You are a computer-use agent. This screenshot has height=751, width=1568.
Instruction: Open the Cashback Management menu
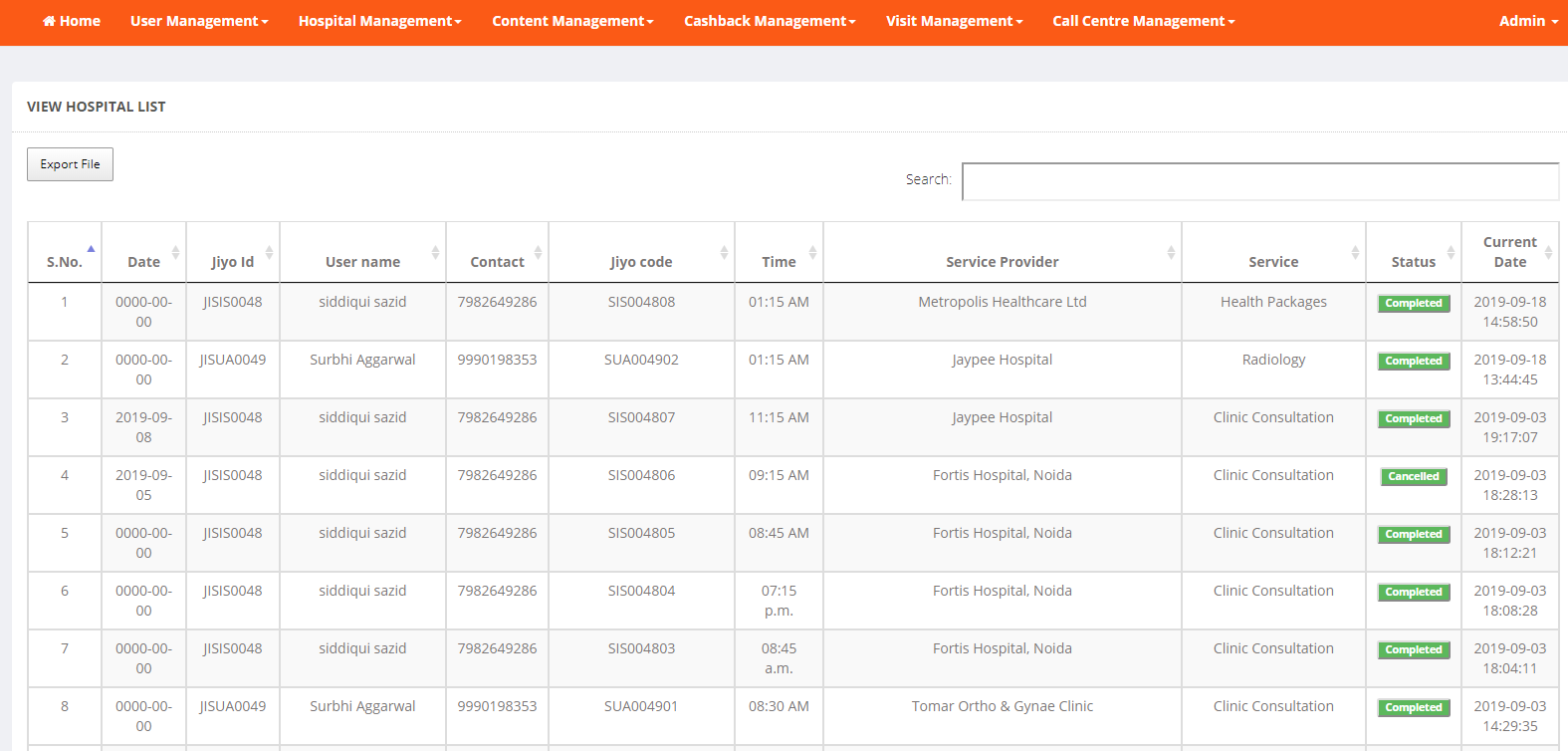[x=770, y=21]
